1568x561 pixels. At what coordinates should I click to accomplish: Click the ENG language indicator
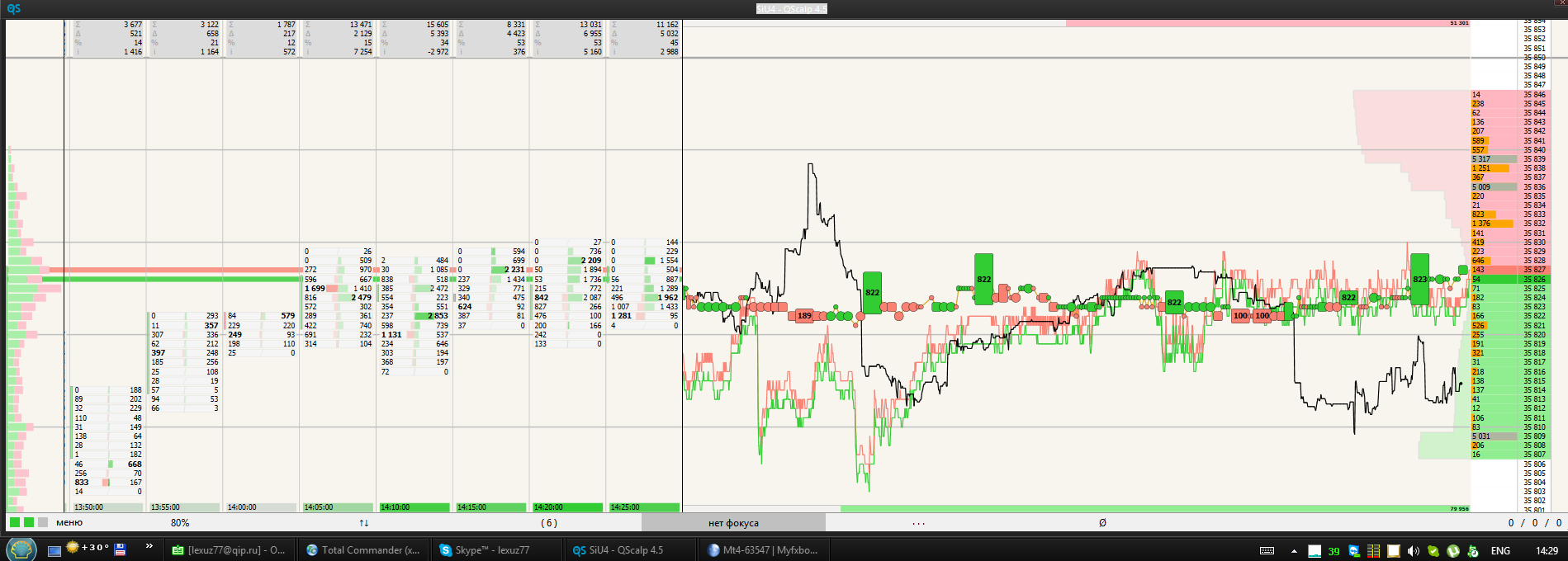1501,551
